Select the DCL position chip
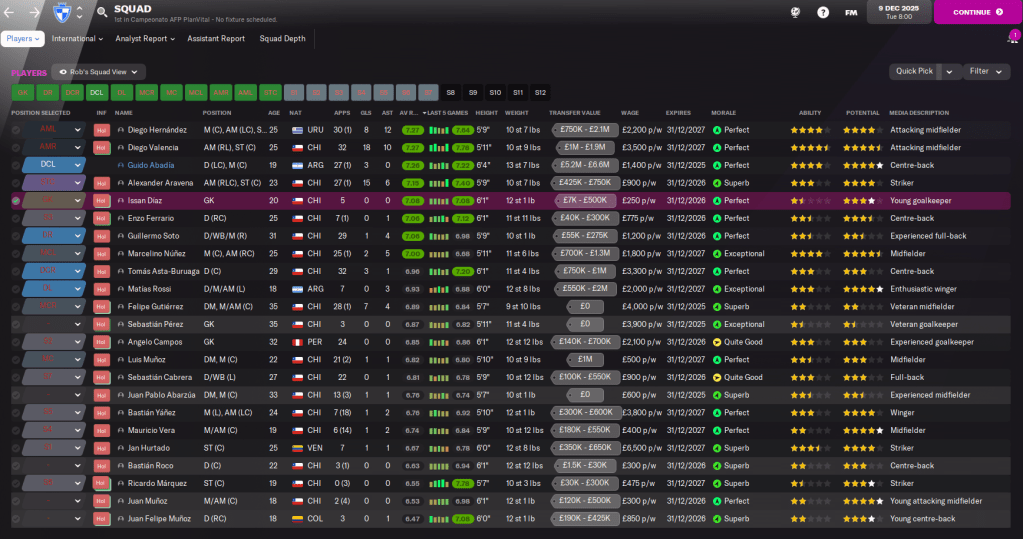Image resolution: width=1023 pixels, height=539 pixels. [x=96, y=92]
